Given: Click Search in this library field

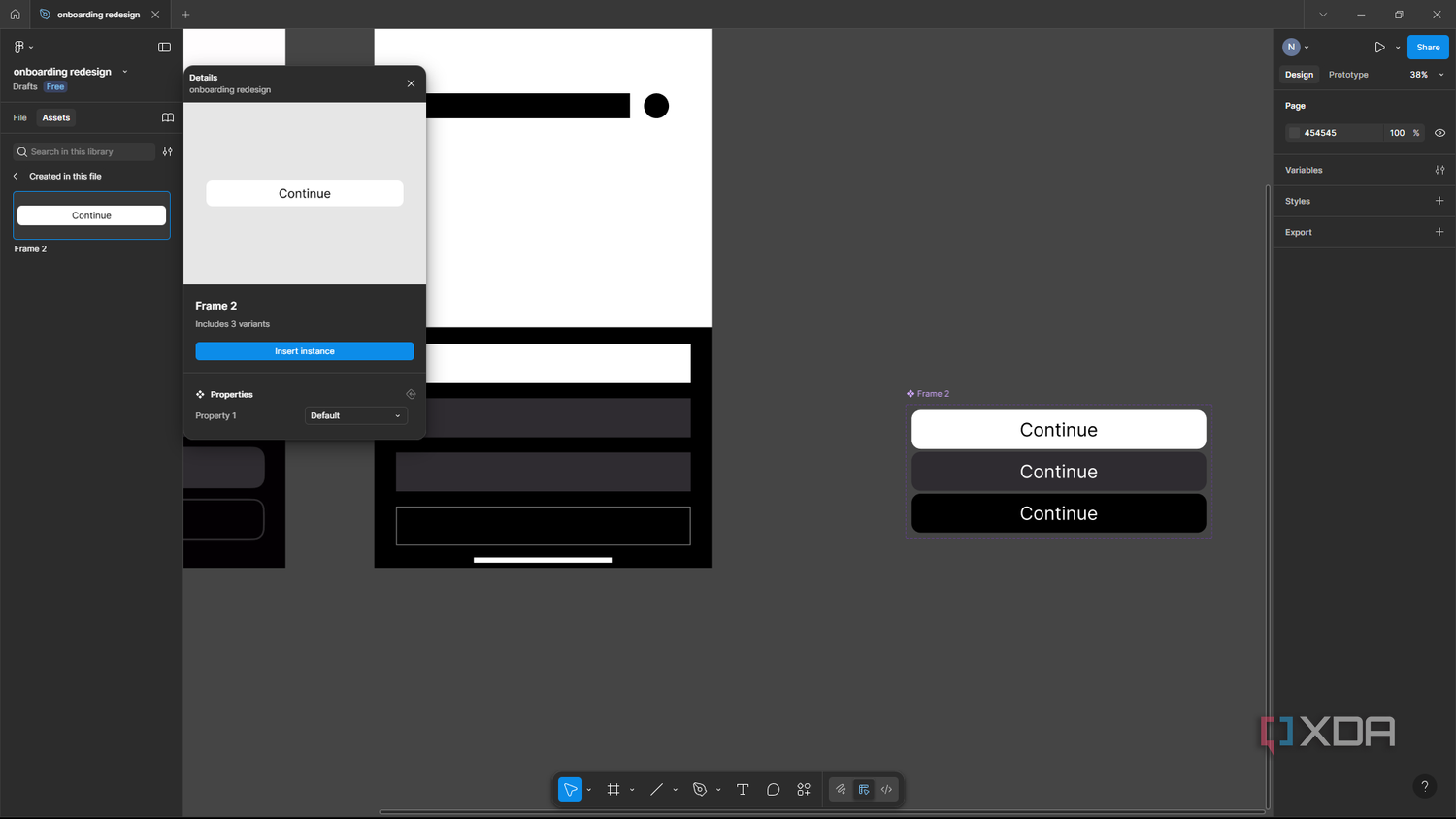Looking at the screenshot, I should (84, 151).
